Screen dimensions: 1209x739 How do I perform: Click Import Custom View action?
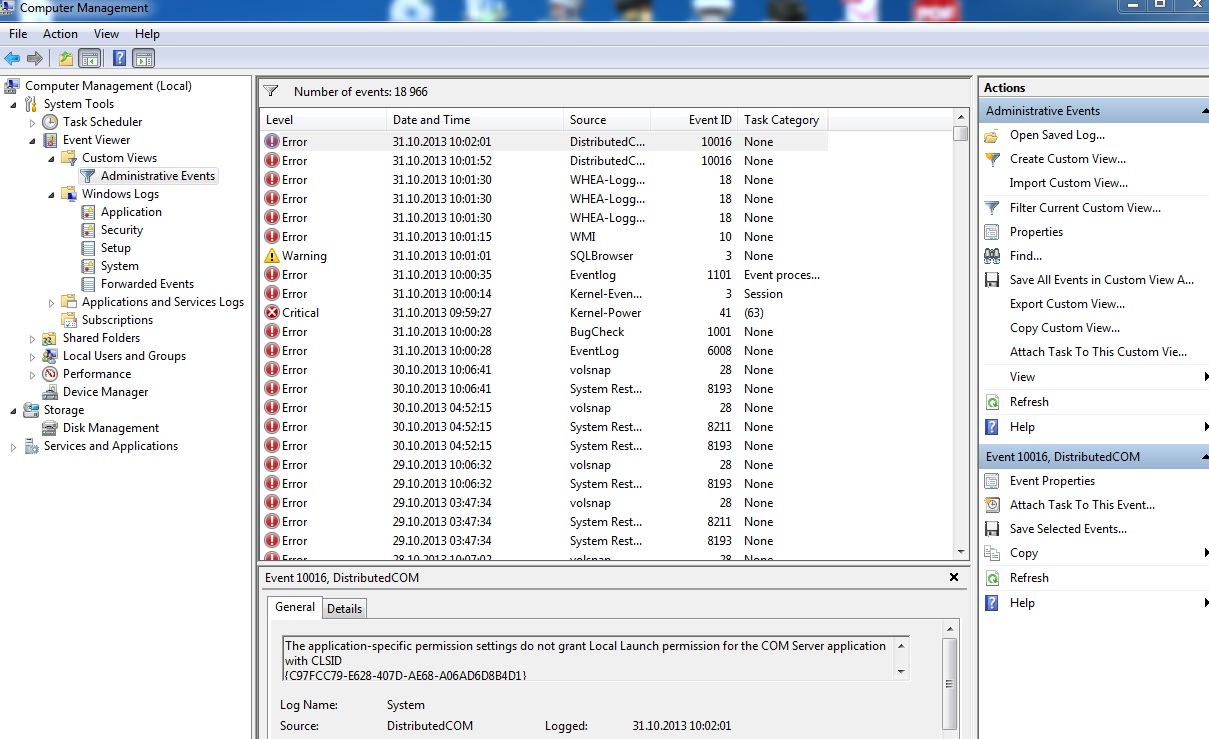1068,183
